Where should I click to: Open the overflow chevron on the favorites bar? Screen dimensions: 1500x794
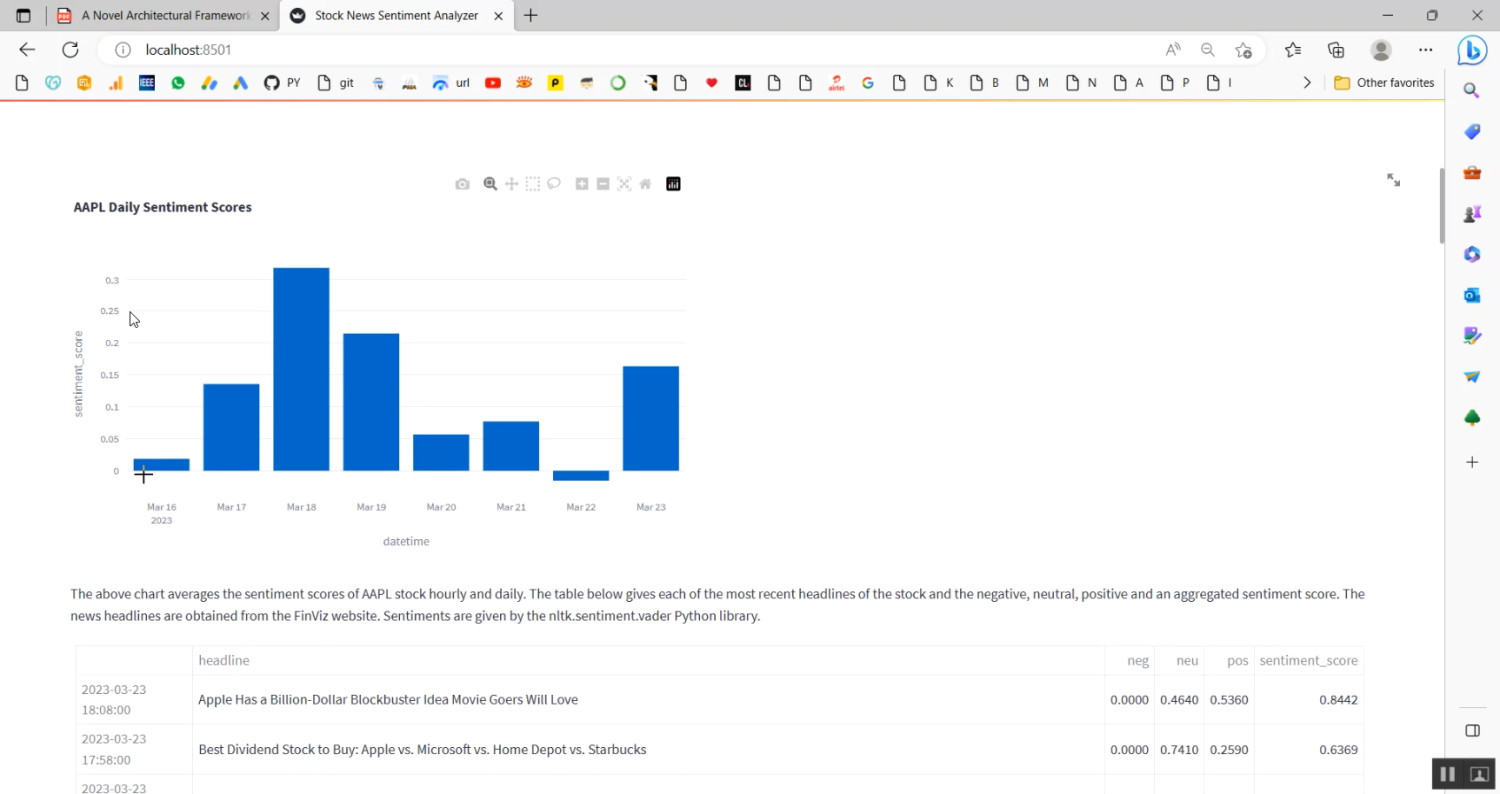pyautogui.click(x=1307, y=82)
